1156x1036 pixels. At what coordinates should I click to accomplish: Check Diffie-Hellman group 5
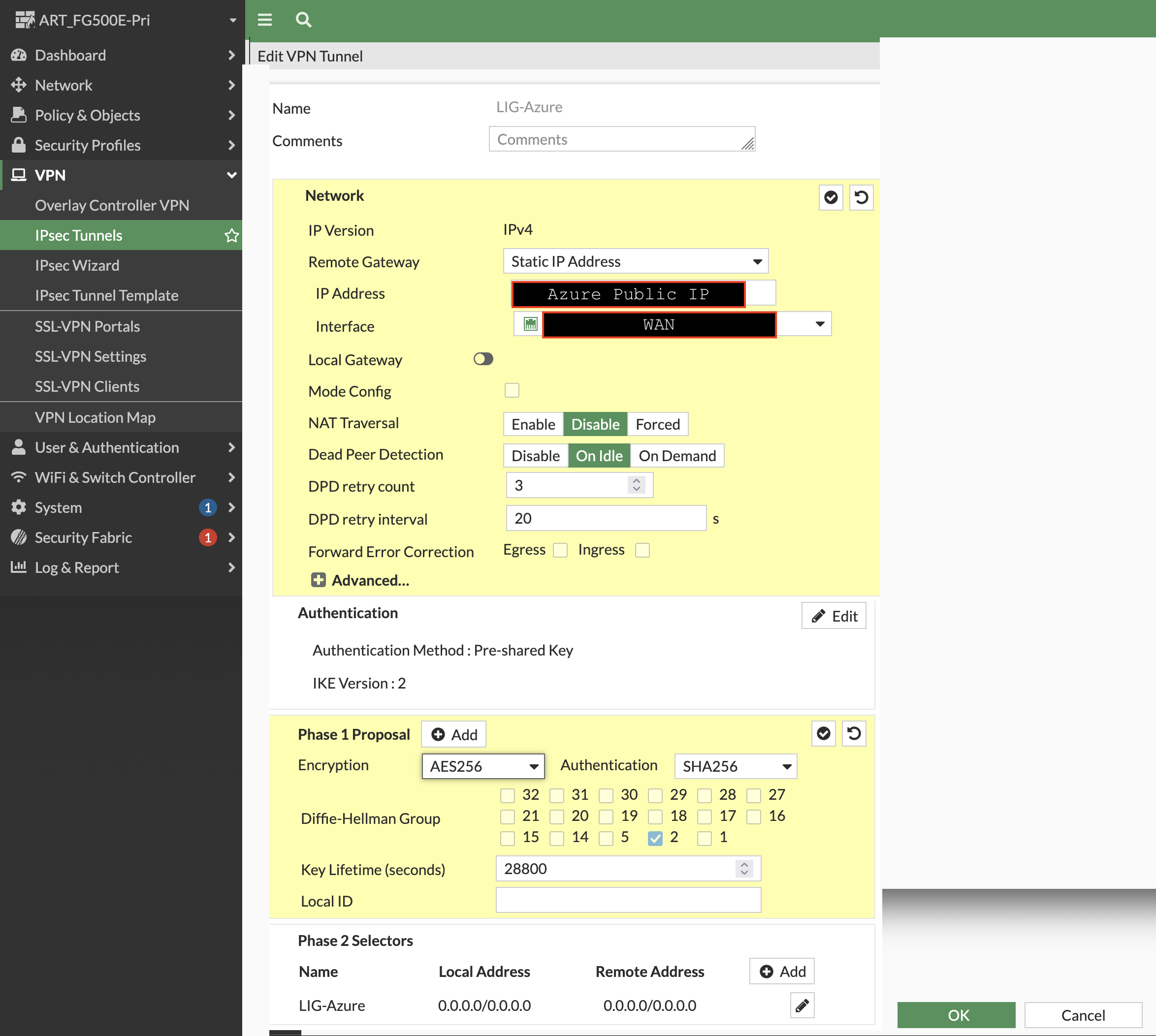pyautogui.click(x=606, y=838)
